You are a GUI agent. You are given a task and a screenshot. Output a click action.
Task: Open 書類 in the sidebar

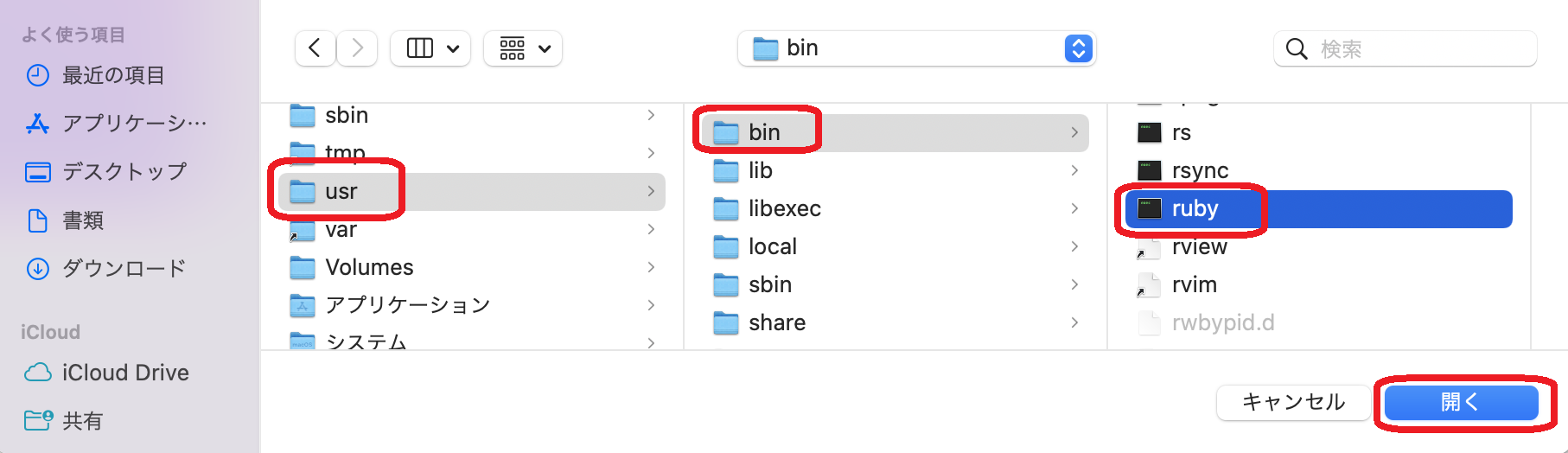pos(83,220)
